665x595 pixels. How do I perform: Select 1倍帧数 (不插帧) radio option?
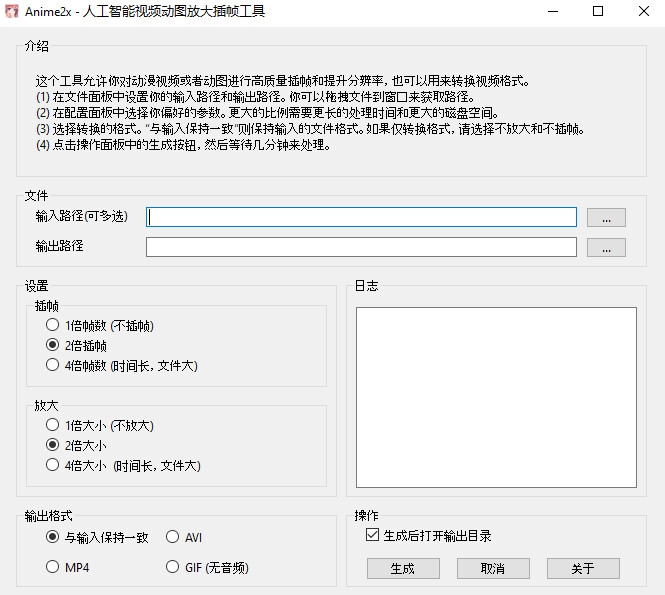[53, 325]
